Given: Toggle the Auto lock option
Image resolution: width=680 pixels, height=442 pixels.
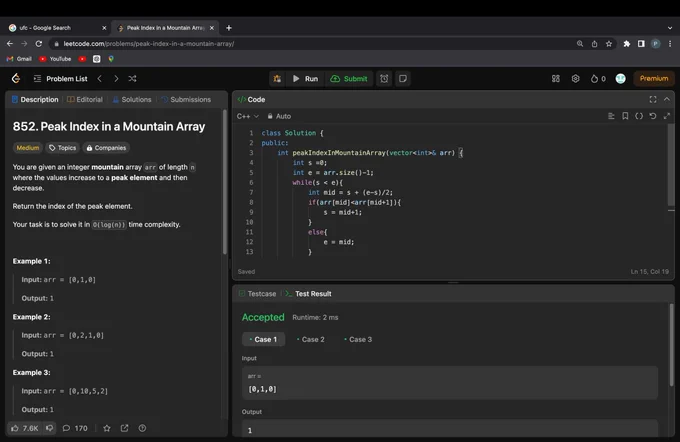Looking at the screenshot, I should pos(279,116).
